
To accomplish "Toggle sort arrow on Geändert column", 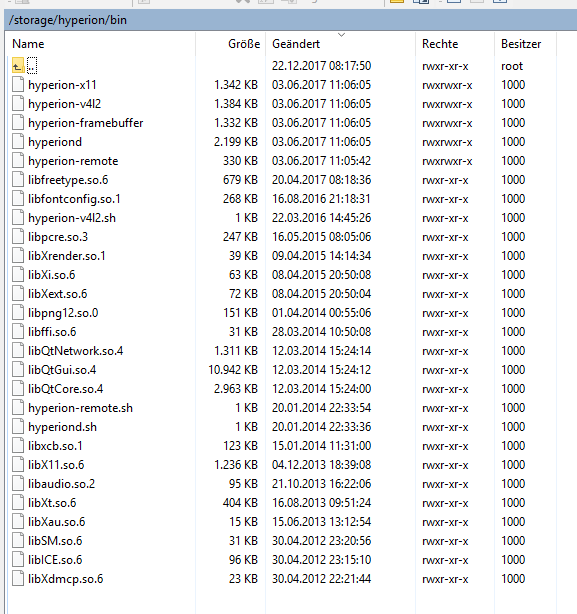I will point(342,35).
